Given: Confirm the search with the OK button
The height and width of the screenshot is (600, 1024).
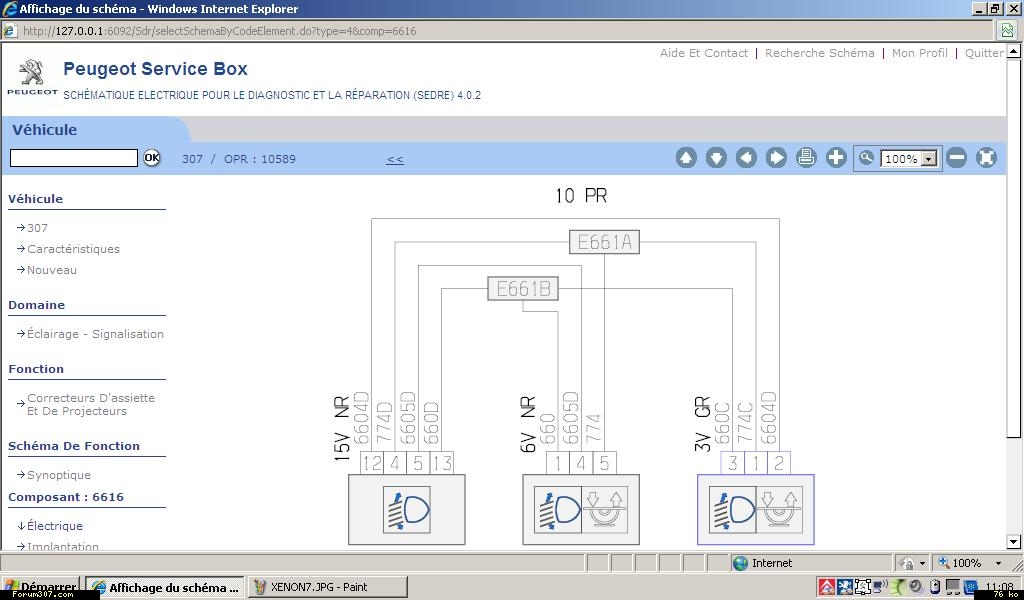Looking at the screenshot, I should tap(152, 157).
